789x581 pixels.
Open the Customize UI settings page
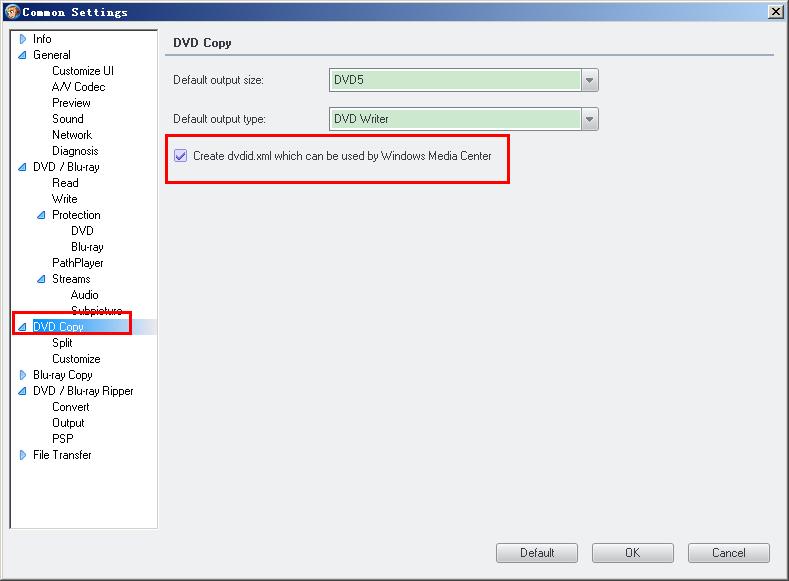pos(83,71)
